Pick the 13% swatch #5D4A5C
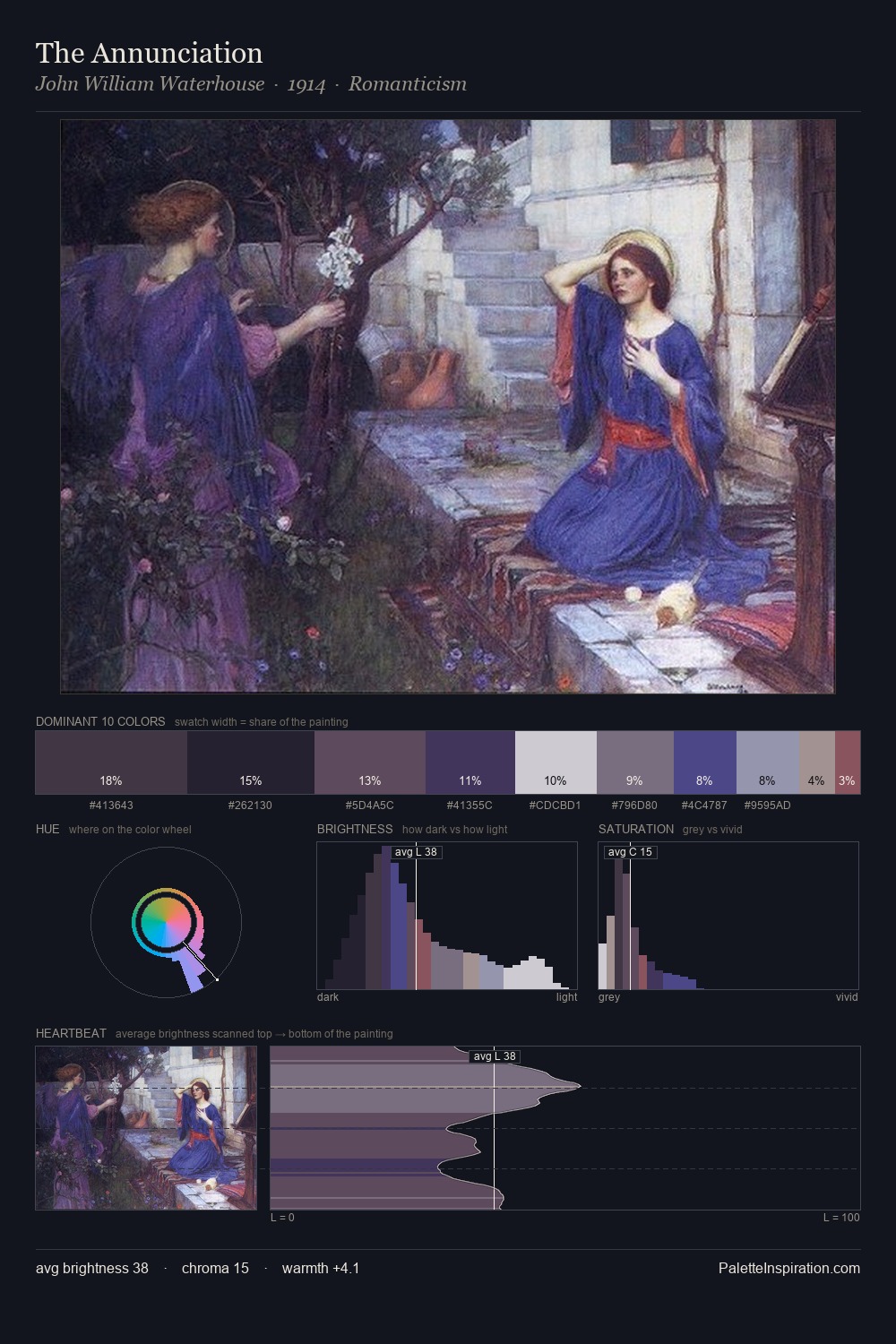Screen dimensions: 896x1344 coord(370,762)
